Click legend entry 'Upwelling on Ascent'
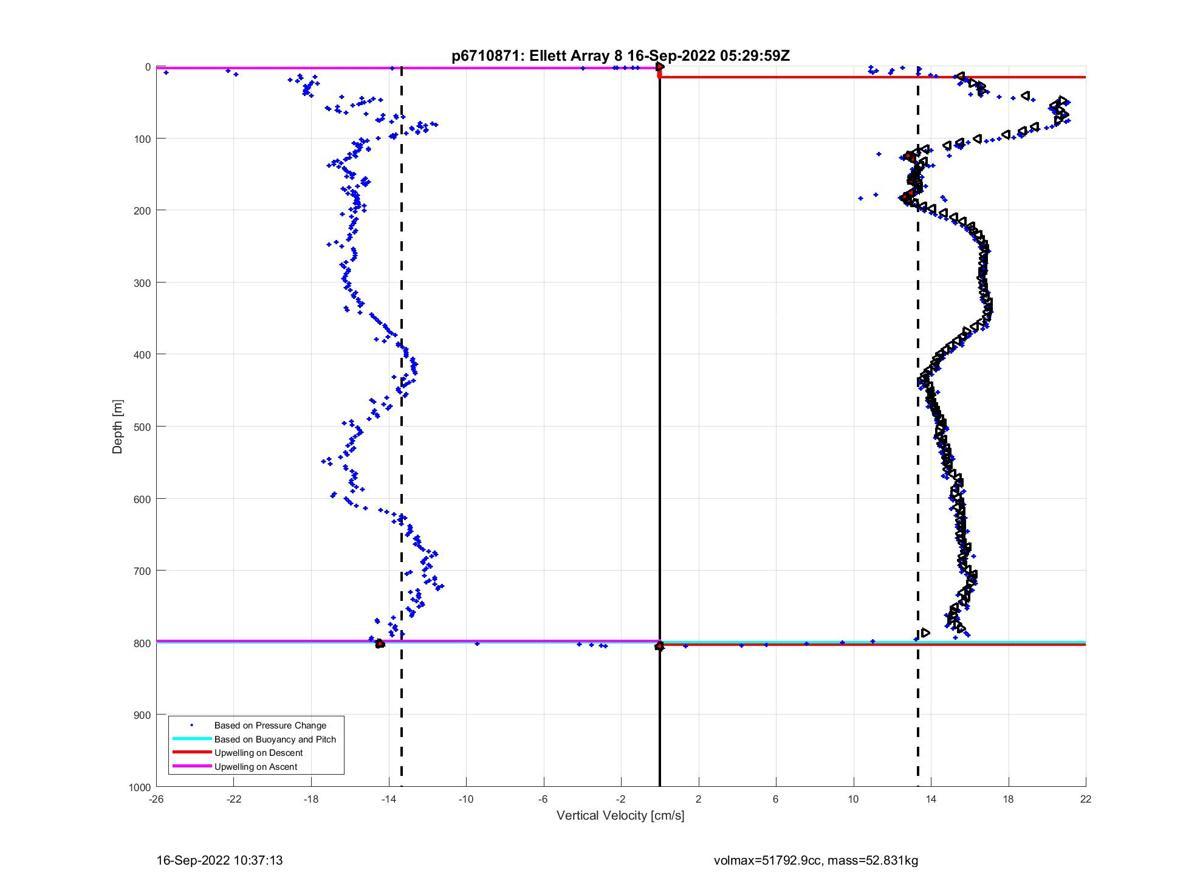Screen dimensions: 1200x885 pos(255,766)
